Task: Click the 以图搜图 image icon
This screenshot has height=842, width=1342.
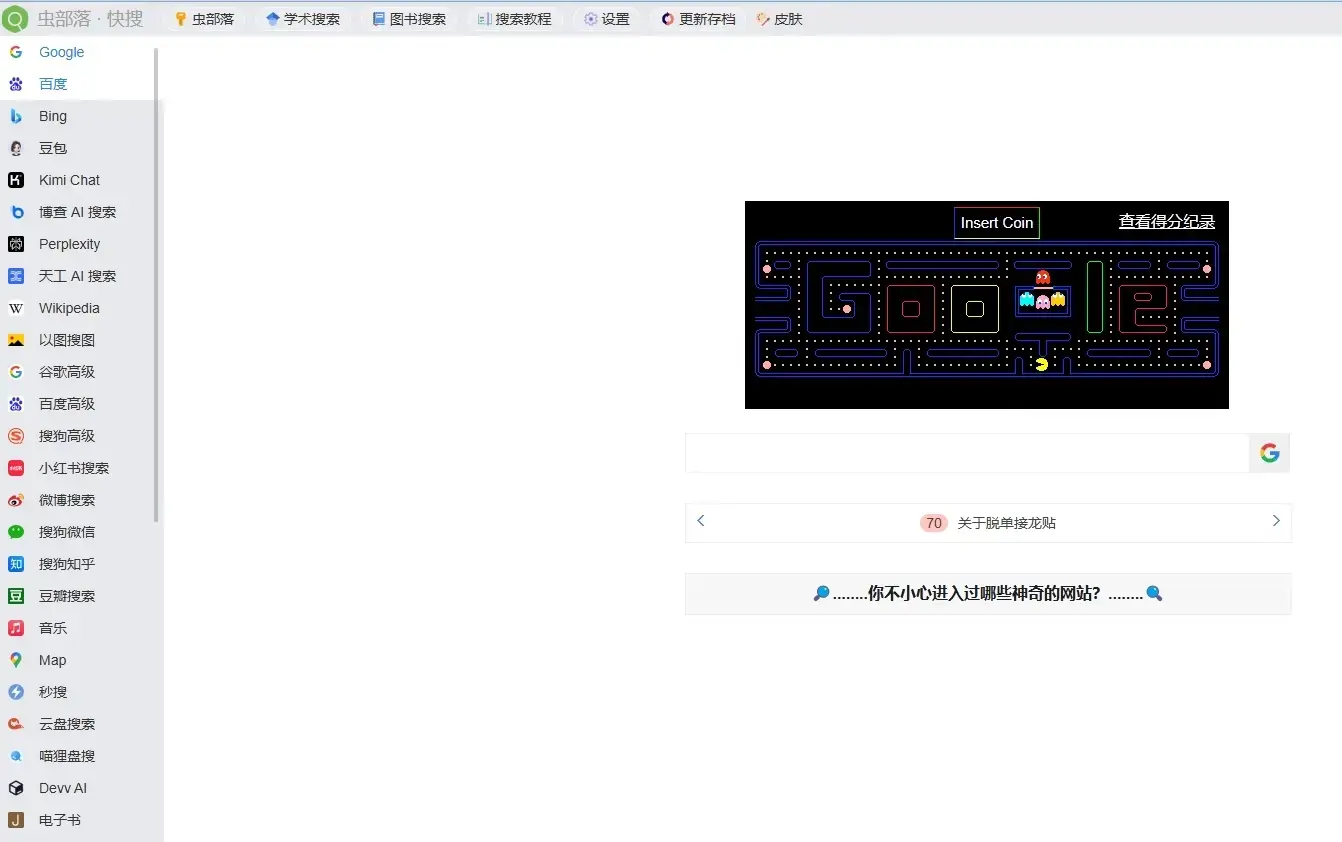Action: point(16,340)
